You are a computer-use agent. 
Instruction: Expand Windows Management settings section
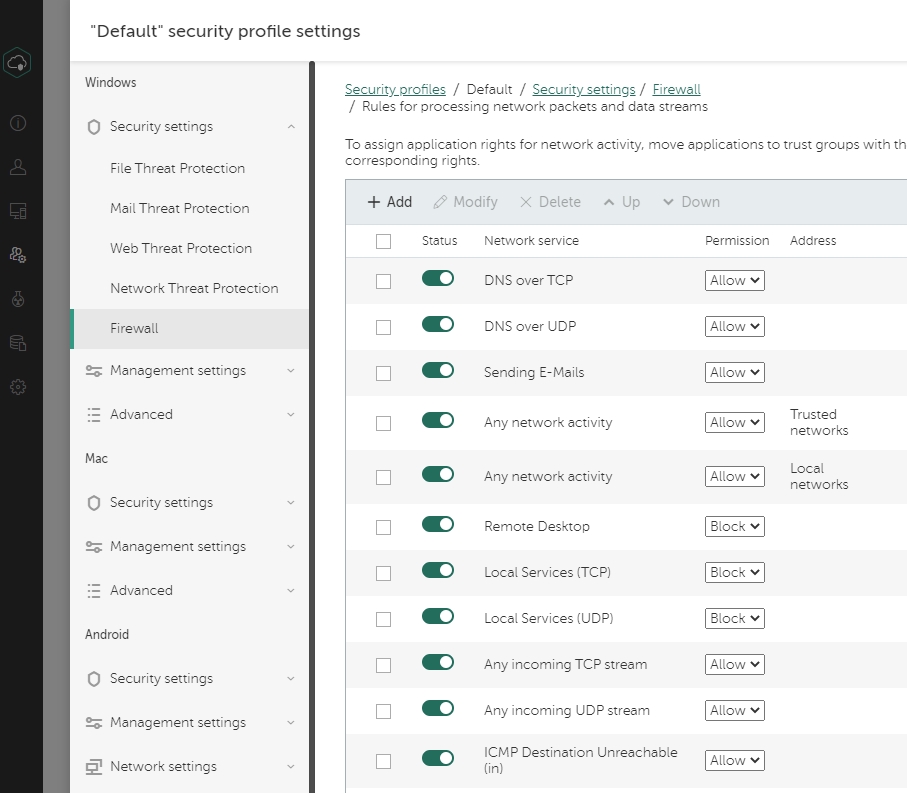tap(190, 371)
